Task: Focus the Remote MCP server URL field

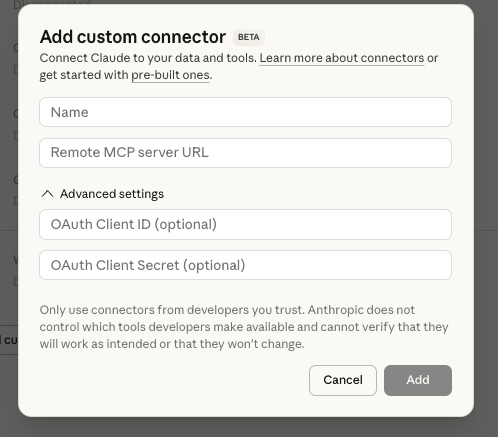Action: tap(245, 153)
